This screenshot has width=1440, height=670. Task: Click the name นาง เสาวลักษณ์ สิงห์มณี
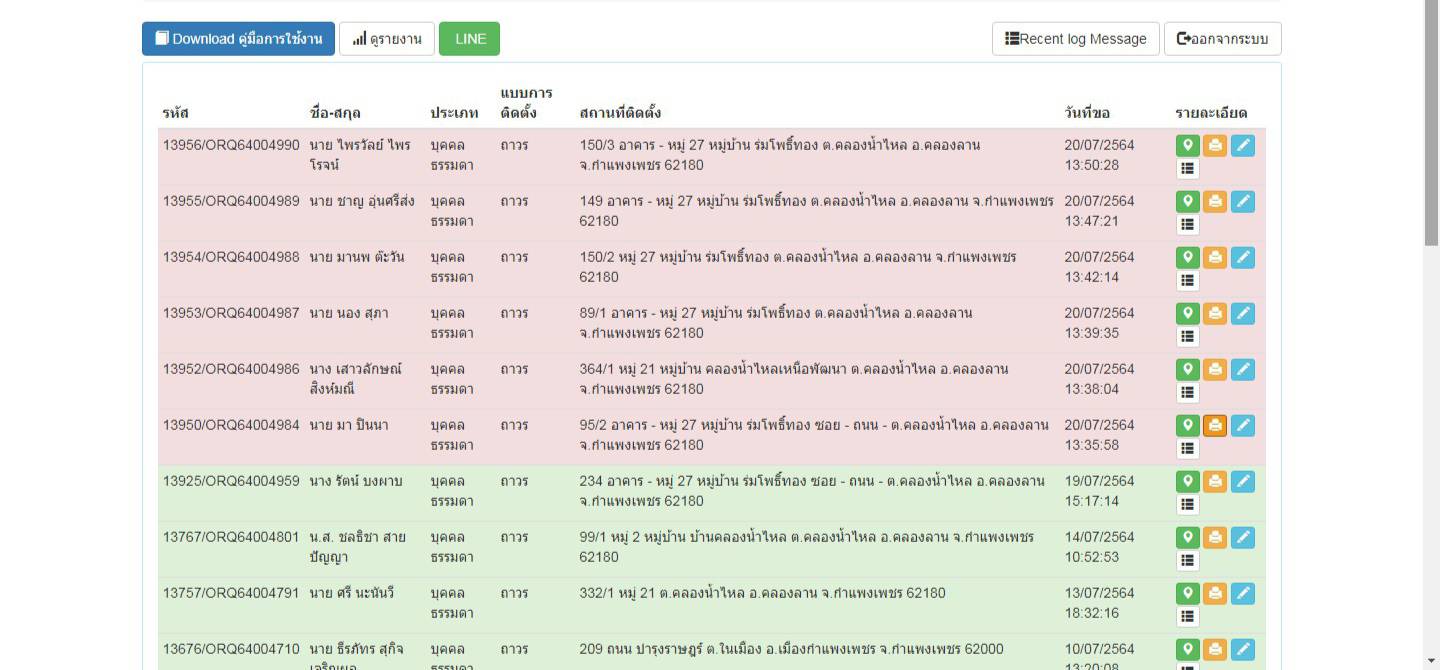[356, 379]
